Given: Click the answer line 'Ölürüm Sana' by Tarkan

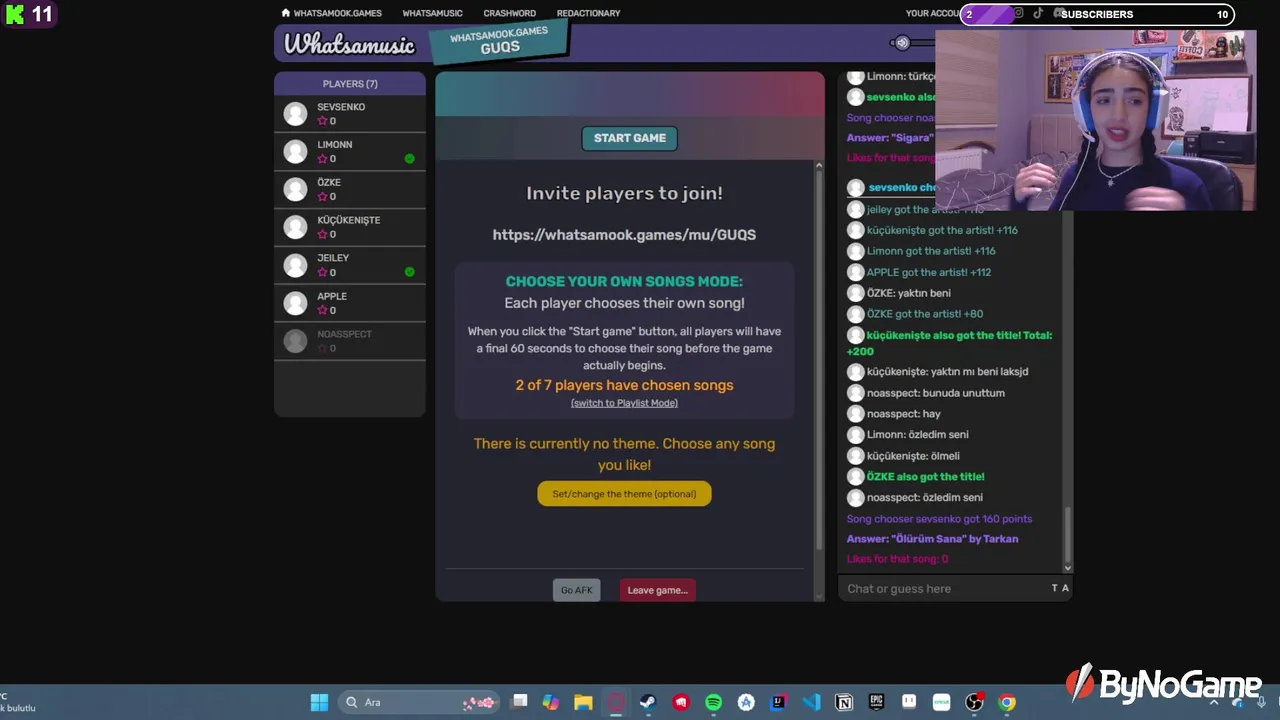Looking at the screenshot, I should point(933,538).
